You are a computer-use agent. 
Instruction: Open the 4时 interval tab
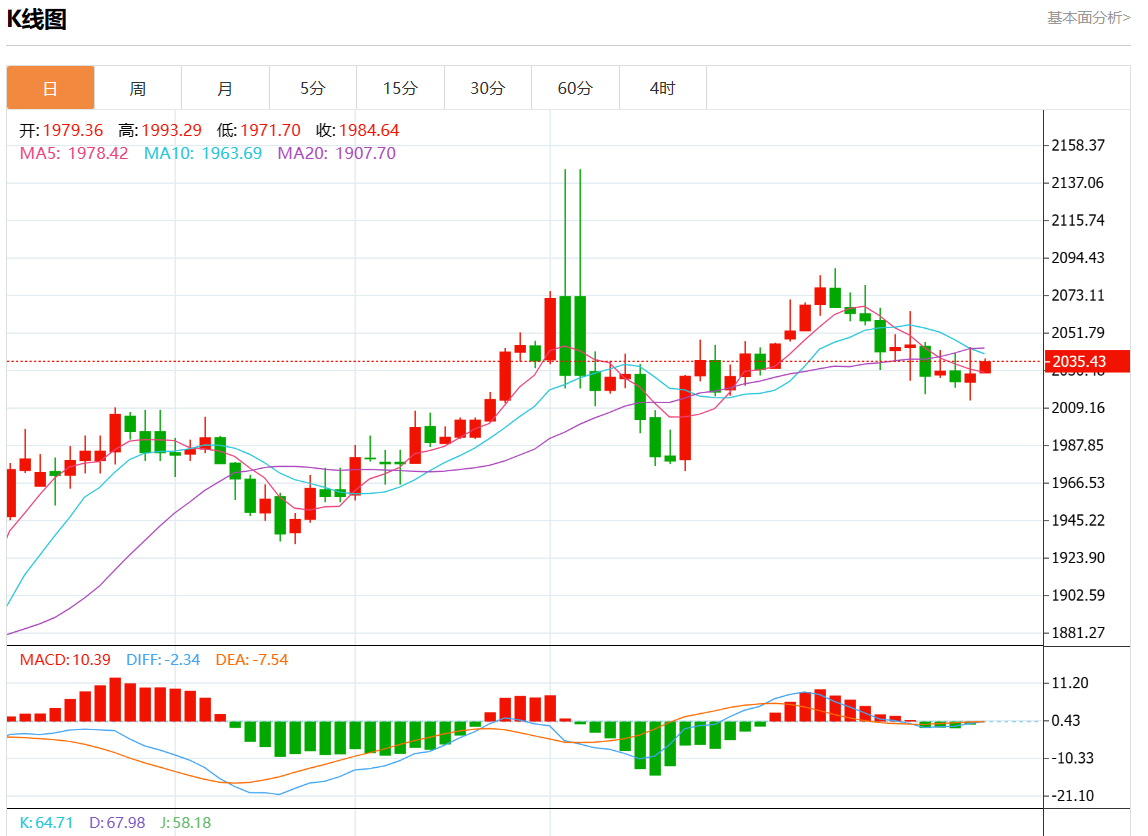click(663, 88)
